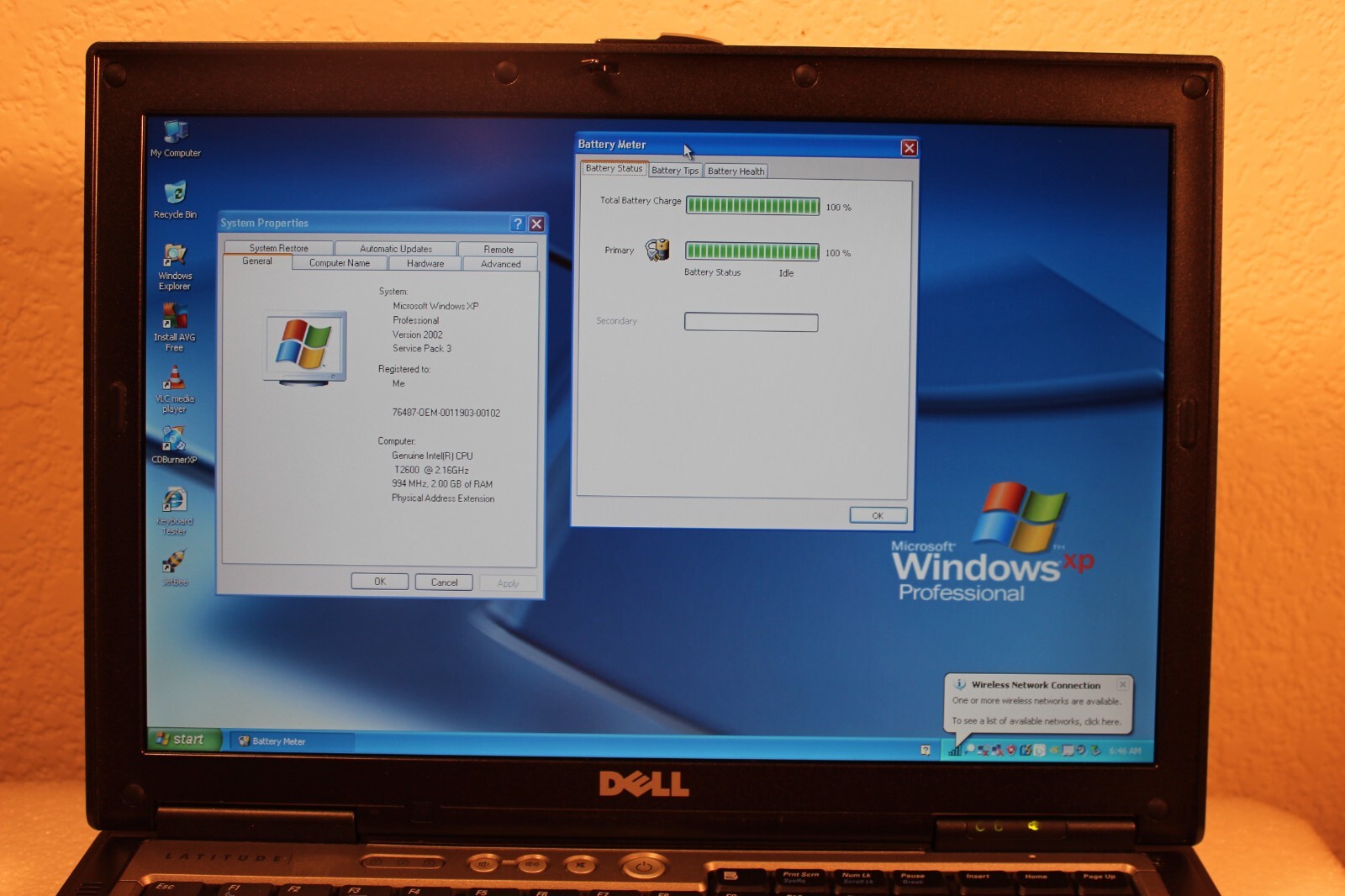Click 'Physical Address Extension' text
Viewport: 1345px width, 896px height.
click(x=443, y=498)
